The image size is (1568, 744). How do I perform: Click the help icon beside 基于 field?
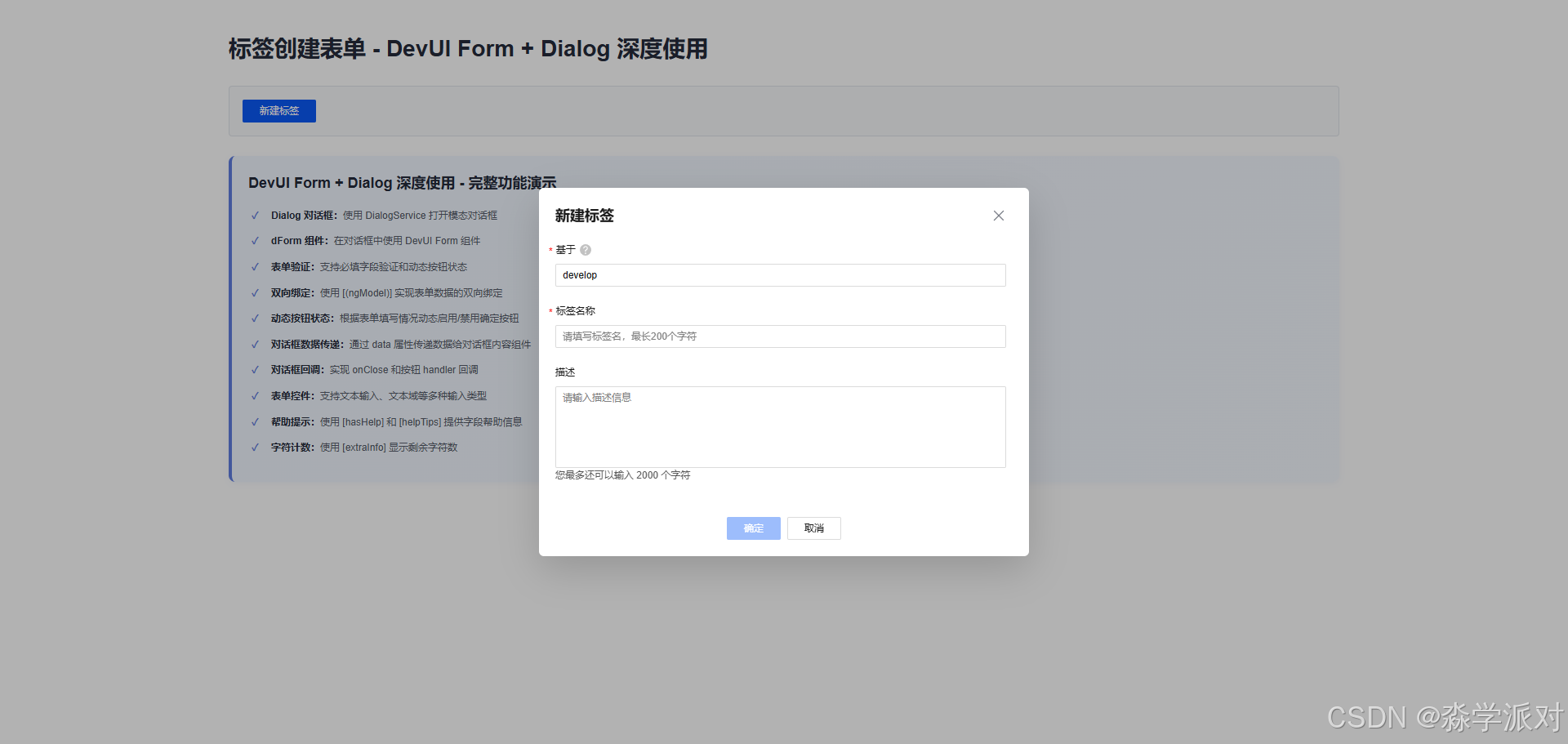point(585,250)
